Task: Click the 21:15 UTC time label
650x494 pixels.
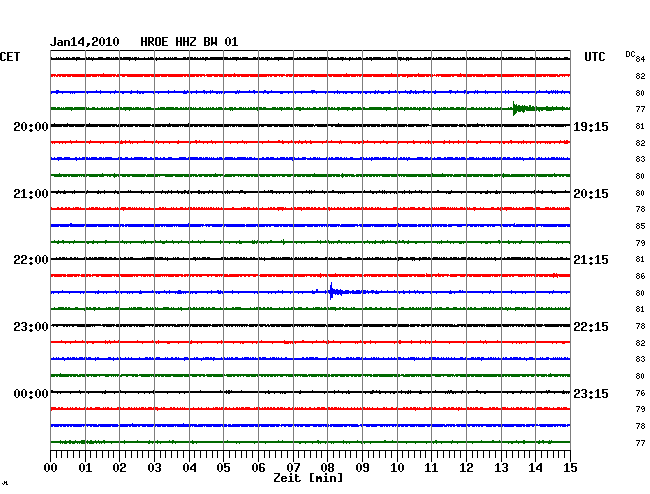Action: pos(591,260)
